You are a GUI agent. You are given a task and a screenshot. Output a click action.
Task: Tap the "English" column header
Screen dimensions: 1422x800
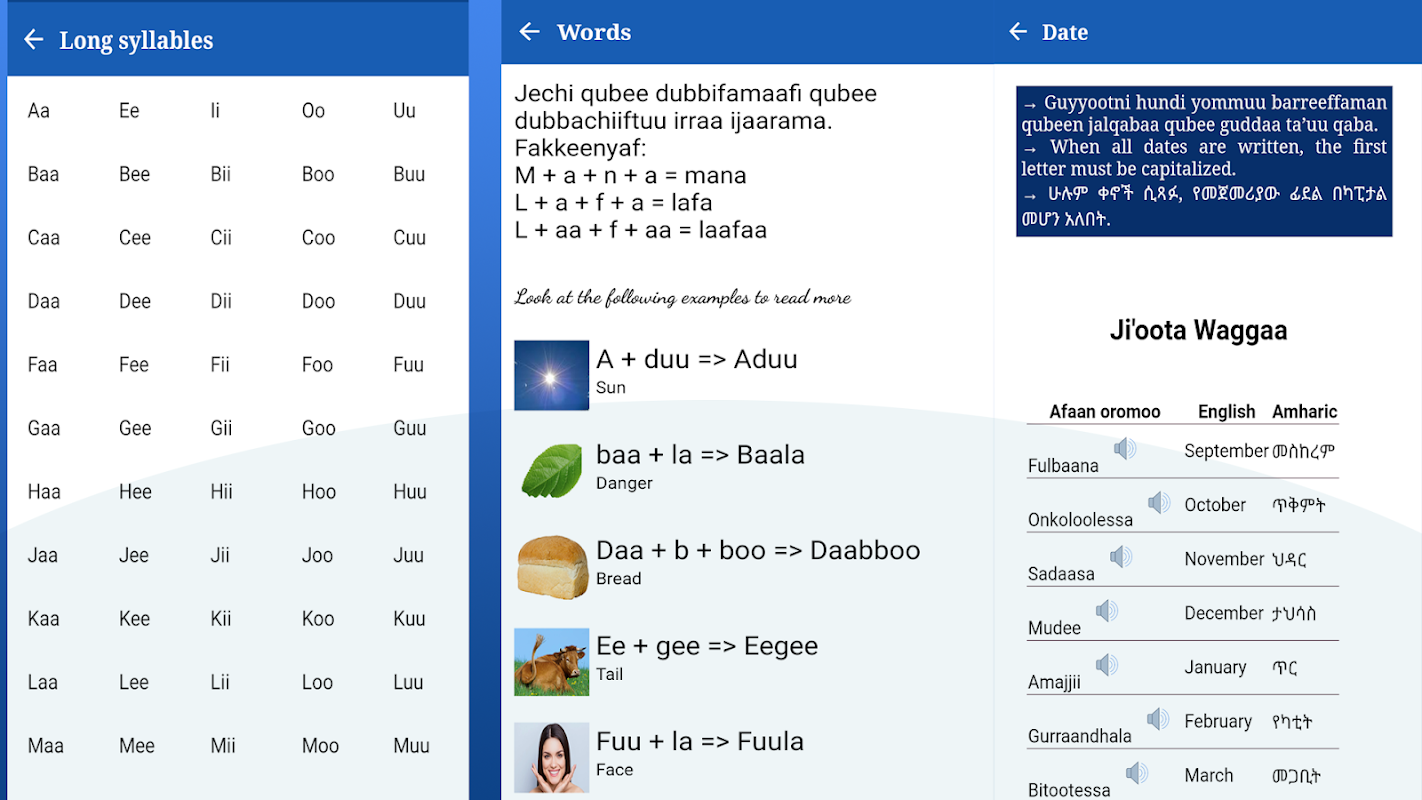1227,412
